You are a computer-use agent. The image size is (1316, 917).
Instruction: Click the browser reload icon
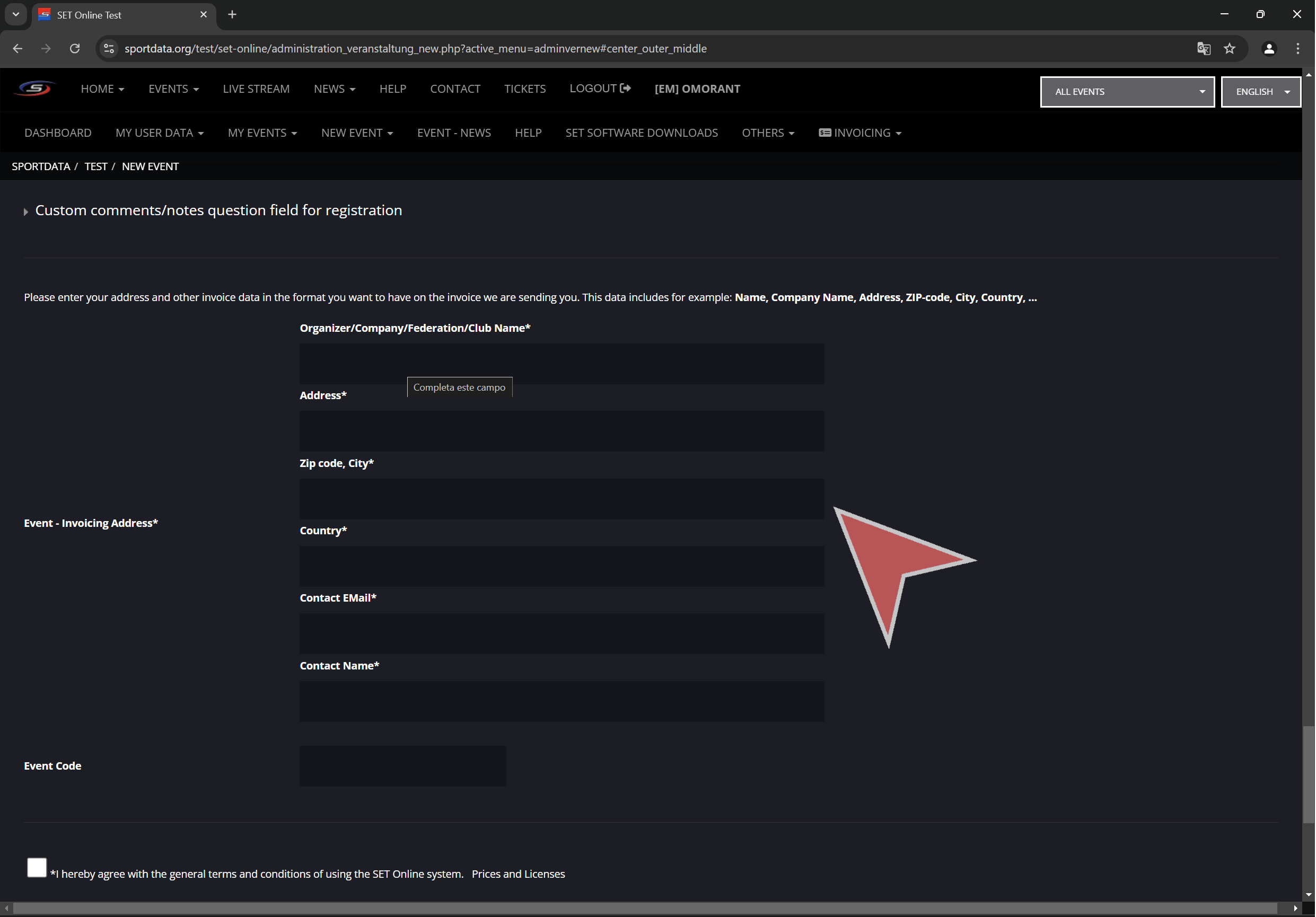point(75,49)
